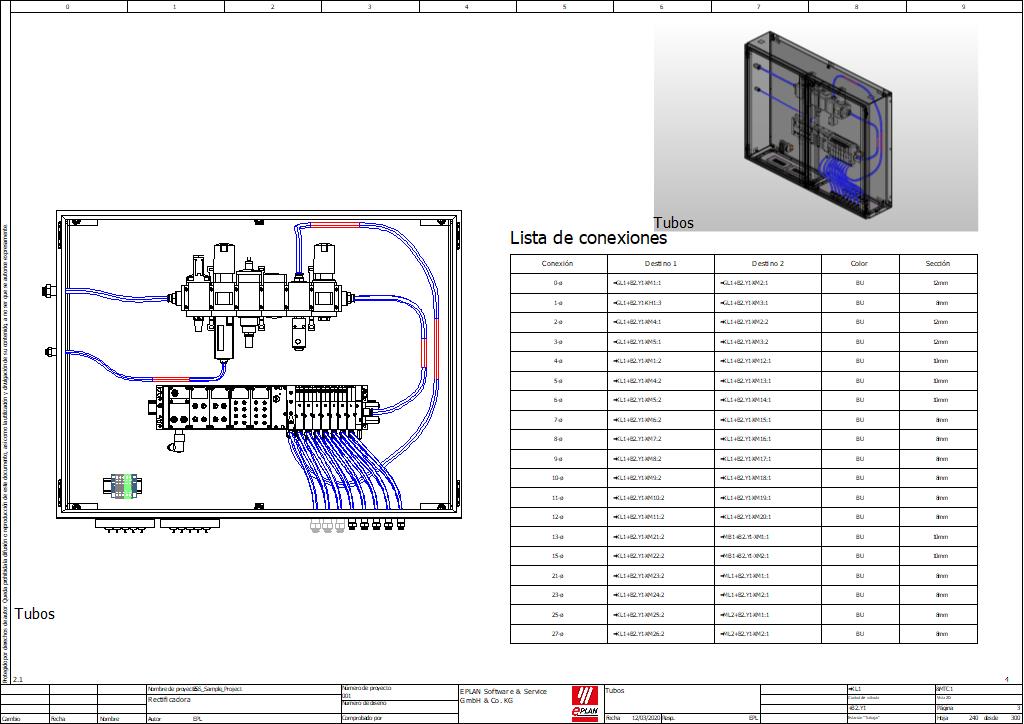
Task: Select the valve terminal manifold
Action: (x=265, y=410)
